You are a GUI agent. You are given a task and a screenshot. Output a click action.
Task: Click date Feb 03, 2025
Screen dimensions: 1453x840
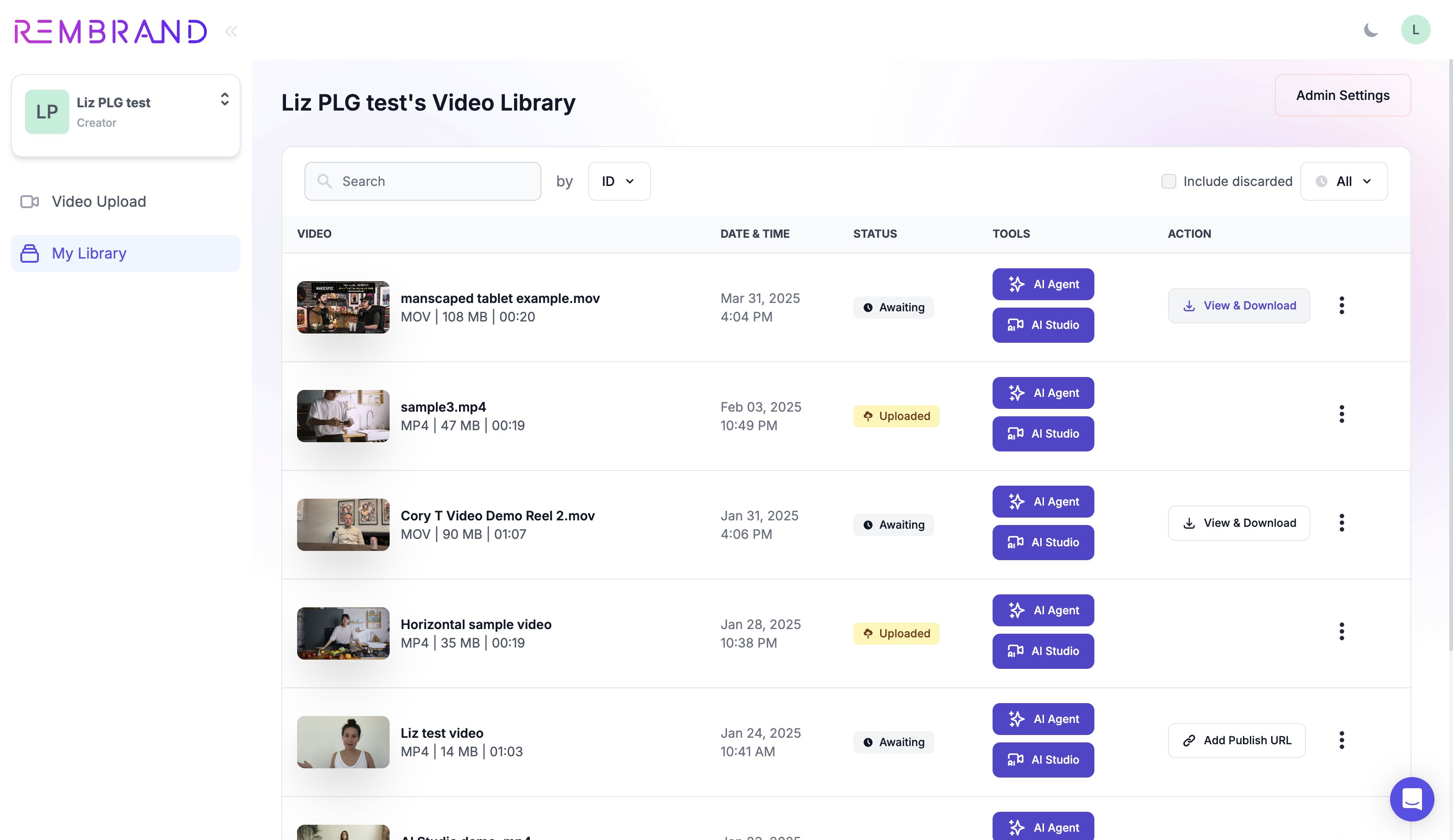coord(761,407)
